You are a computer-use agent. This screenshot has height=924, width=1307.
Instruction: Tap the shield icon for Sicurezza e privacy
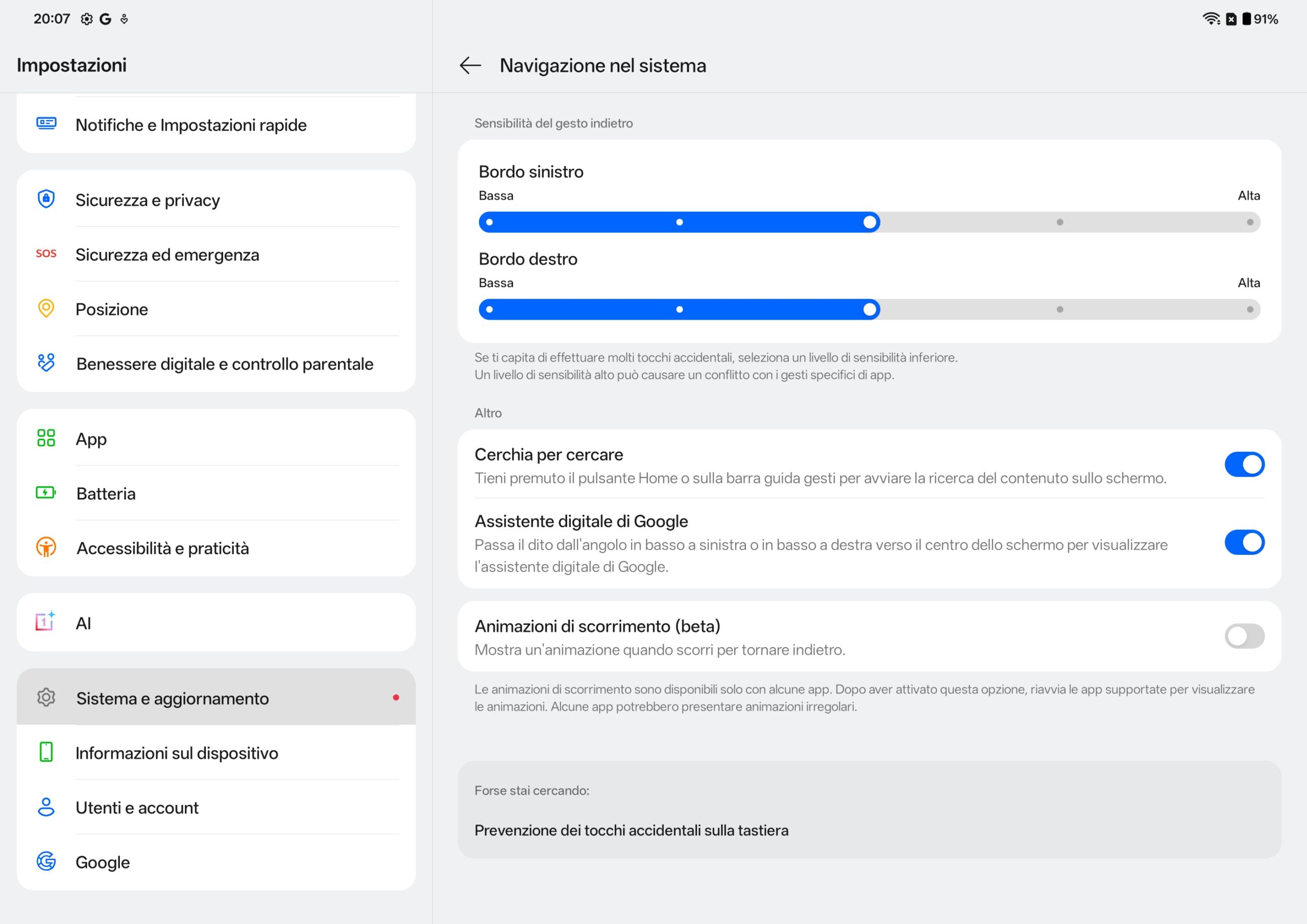tap(46, 199)
